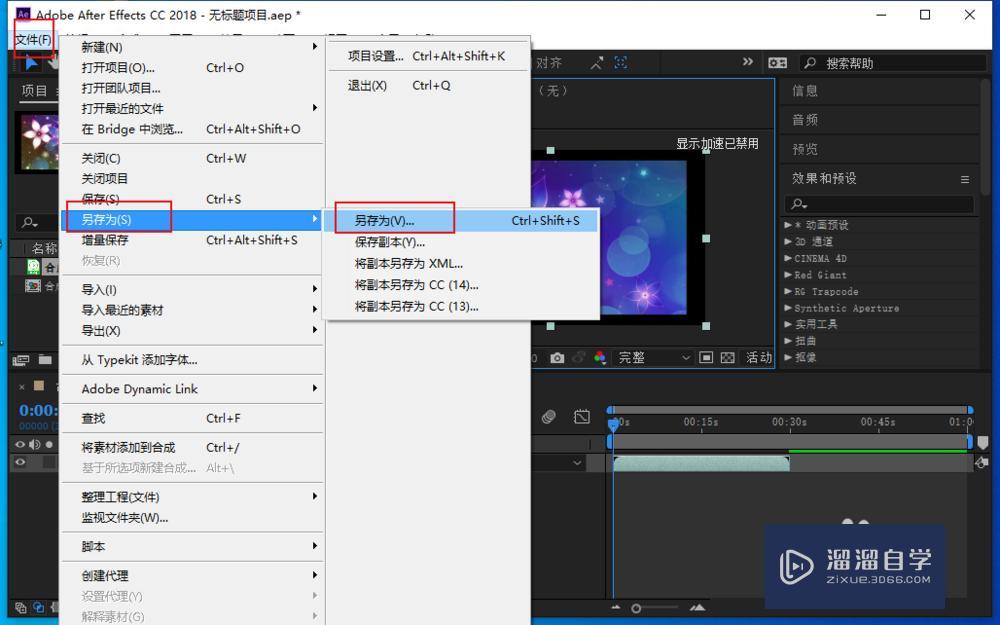Screen dimensions: 1000x625
Task: Click the effects and presets search field
Action: click(x=879, y=204)
